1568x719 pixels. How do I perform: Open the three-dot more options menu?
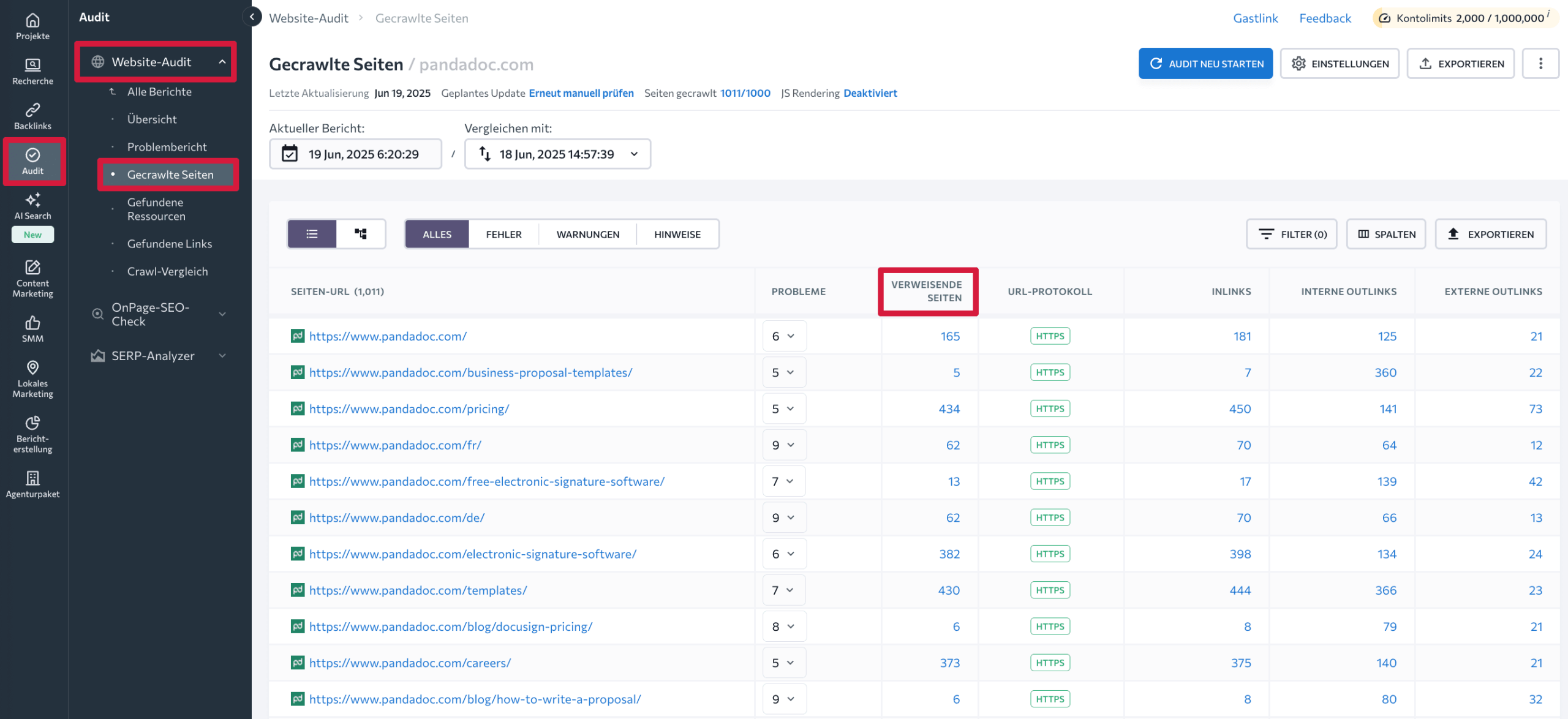pos(1540,63)
